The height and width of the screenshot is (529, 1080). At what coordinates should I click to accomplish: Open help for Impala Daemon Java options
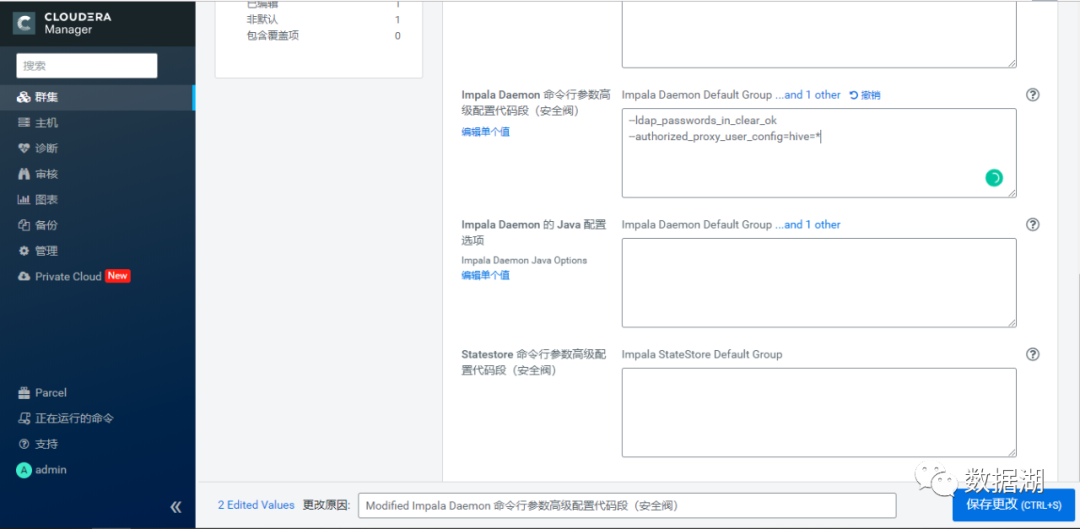coord(1032,225)
